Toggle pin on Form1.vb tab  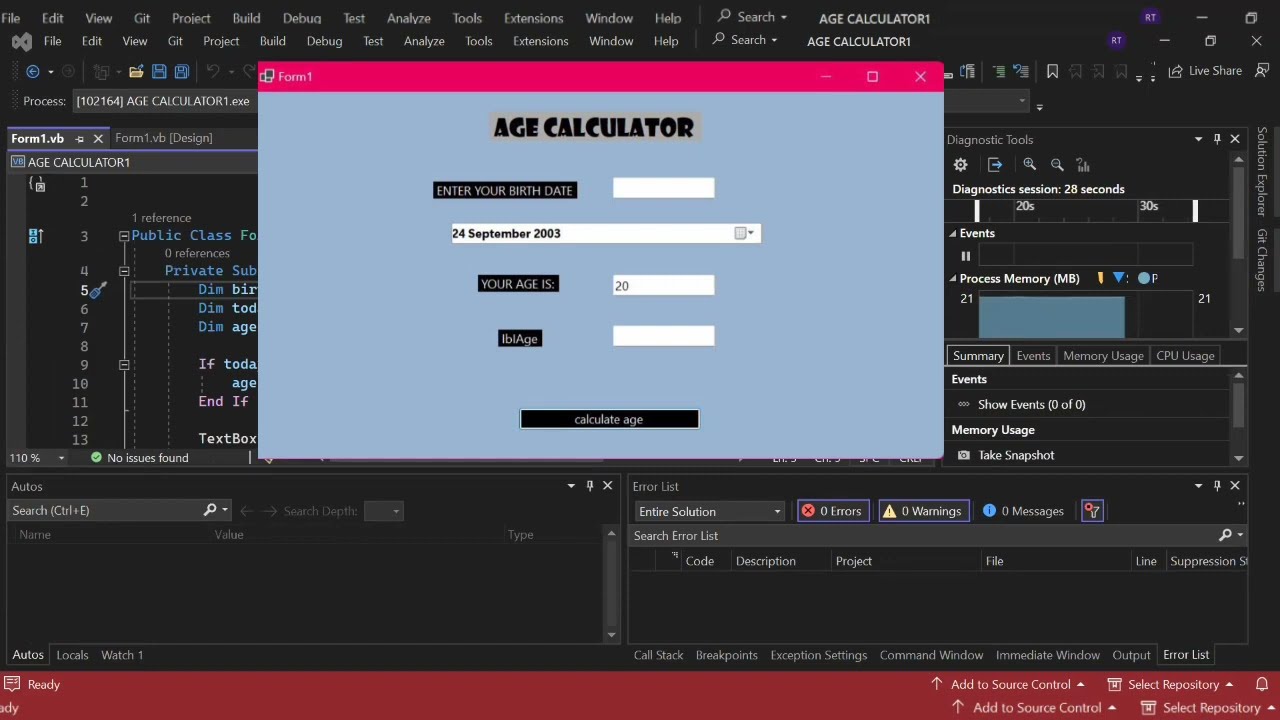click(x=80, y=139)
